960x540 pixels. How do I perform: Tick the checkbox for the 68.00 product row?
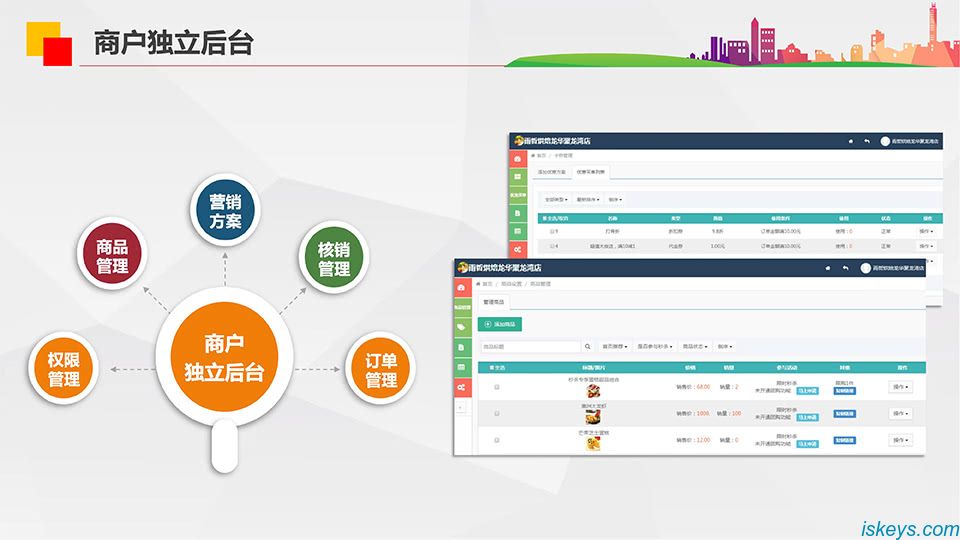coord(497,387)
